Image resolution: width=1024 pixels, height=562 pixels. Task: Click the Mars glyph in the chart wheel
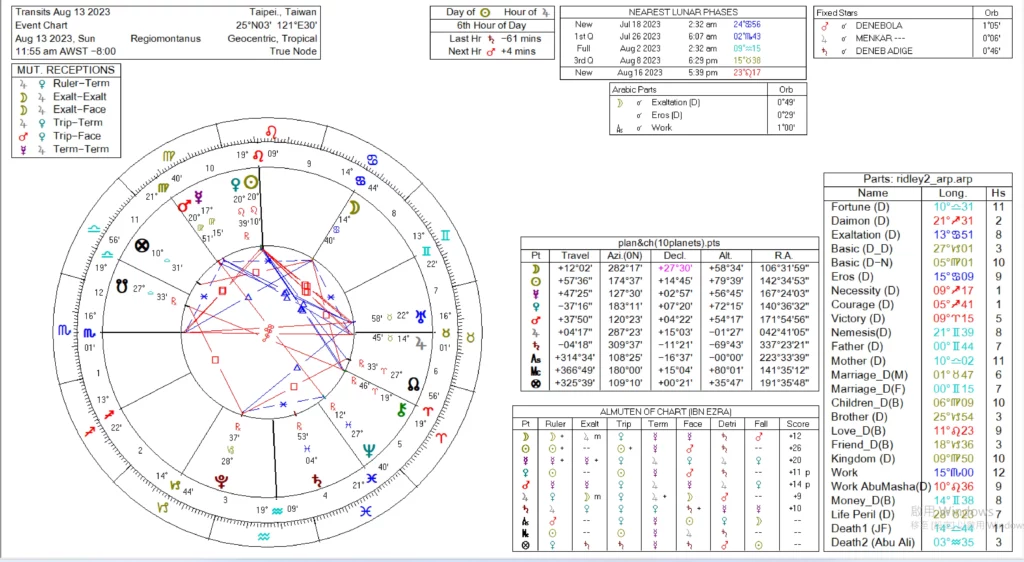[x=184, y=206]
